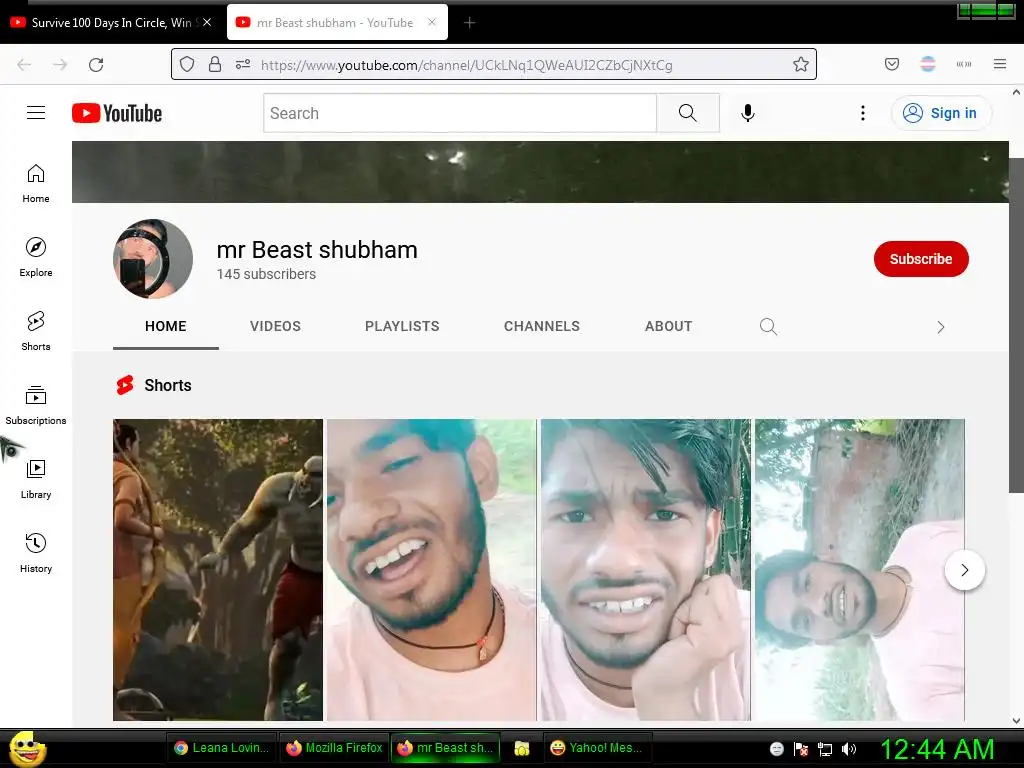View site security via the padlock icon
The height and width of the screenshot is (768, 1024).
tap(215, 64)
